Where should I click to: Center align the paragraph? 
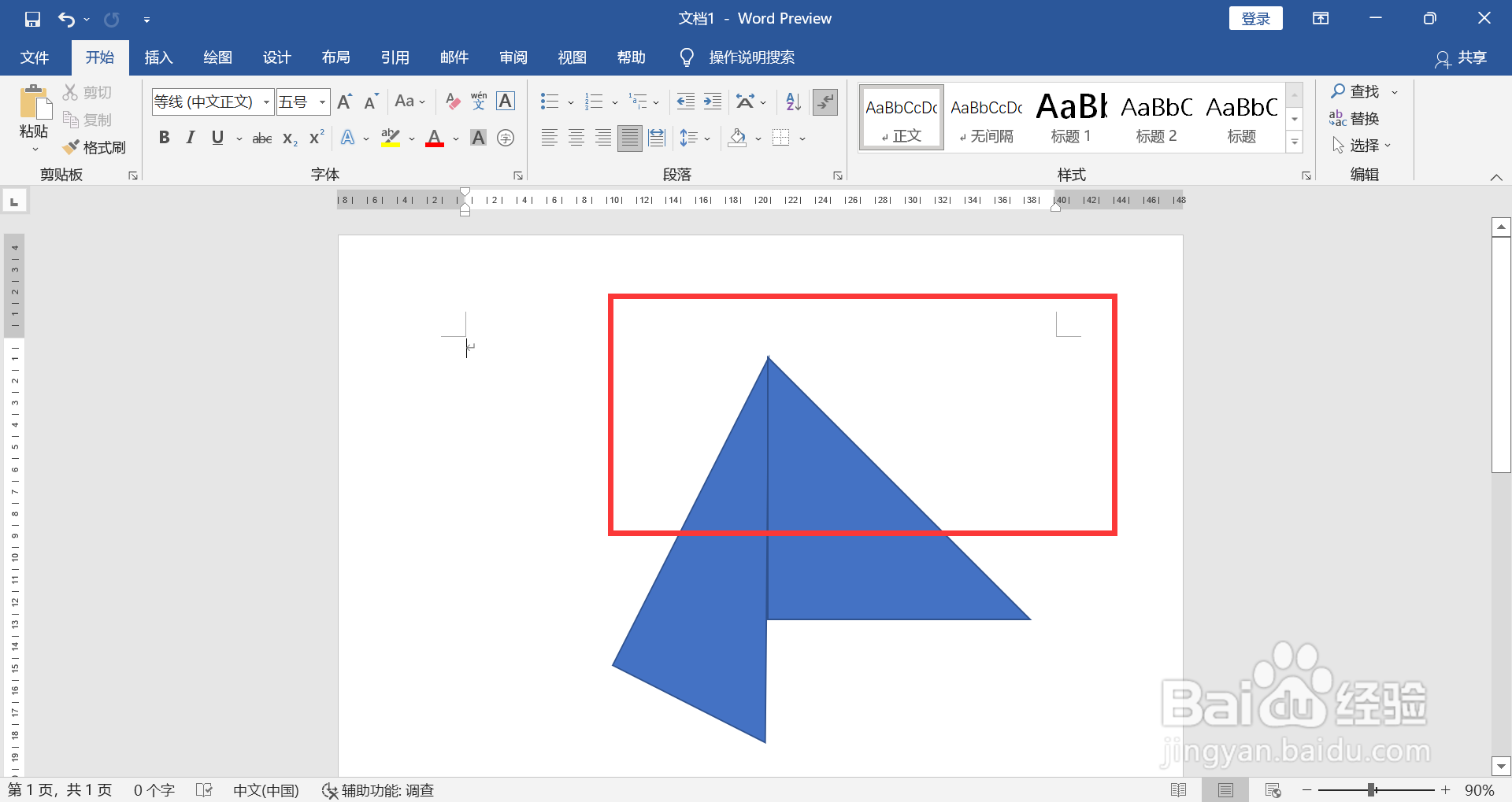576,139
